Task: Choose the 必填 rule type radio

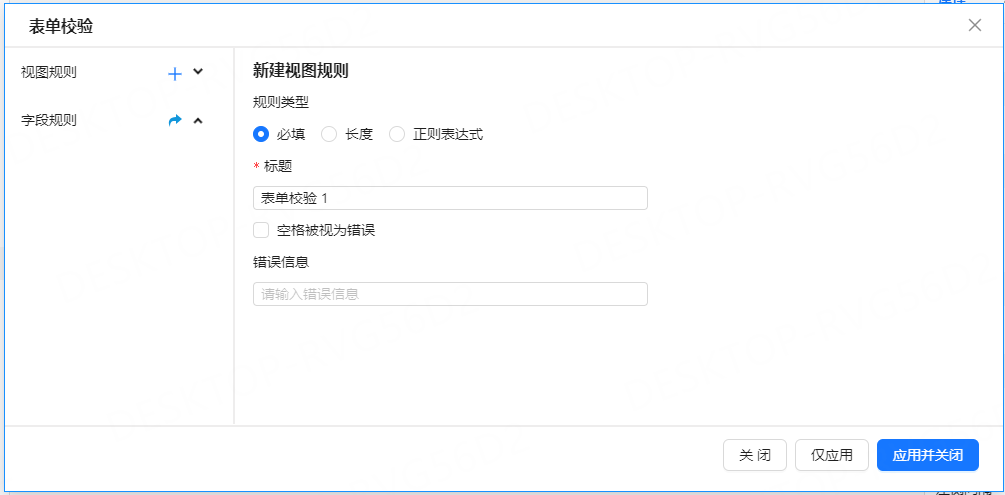Action: coord(260,135)
